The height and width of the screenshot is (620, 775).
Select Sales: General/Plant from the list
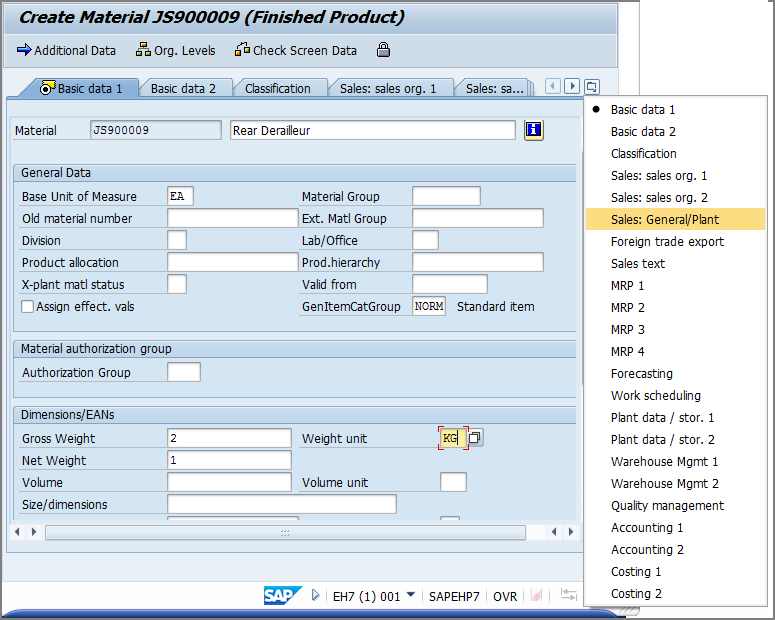[664, 220]
